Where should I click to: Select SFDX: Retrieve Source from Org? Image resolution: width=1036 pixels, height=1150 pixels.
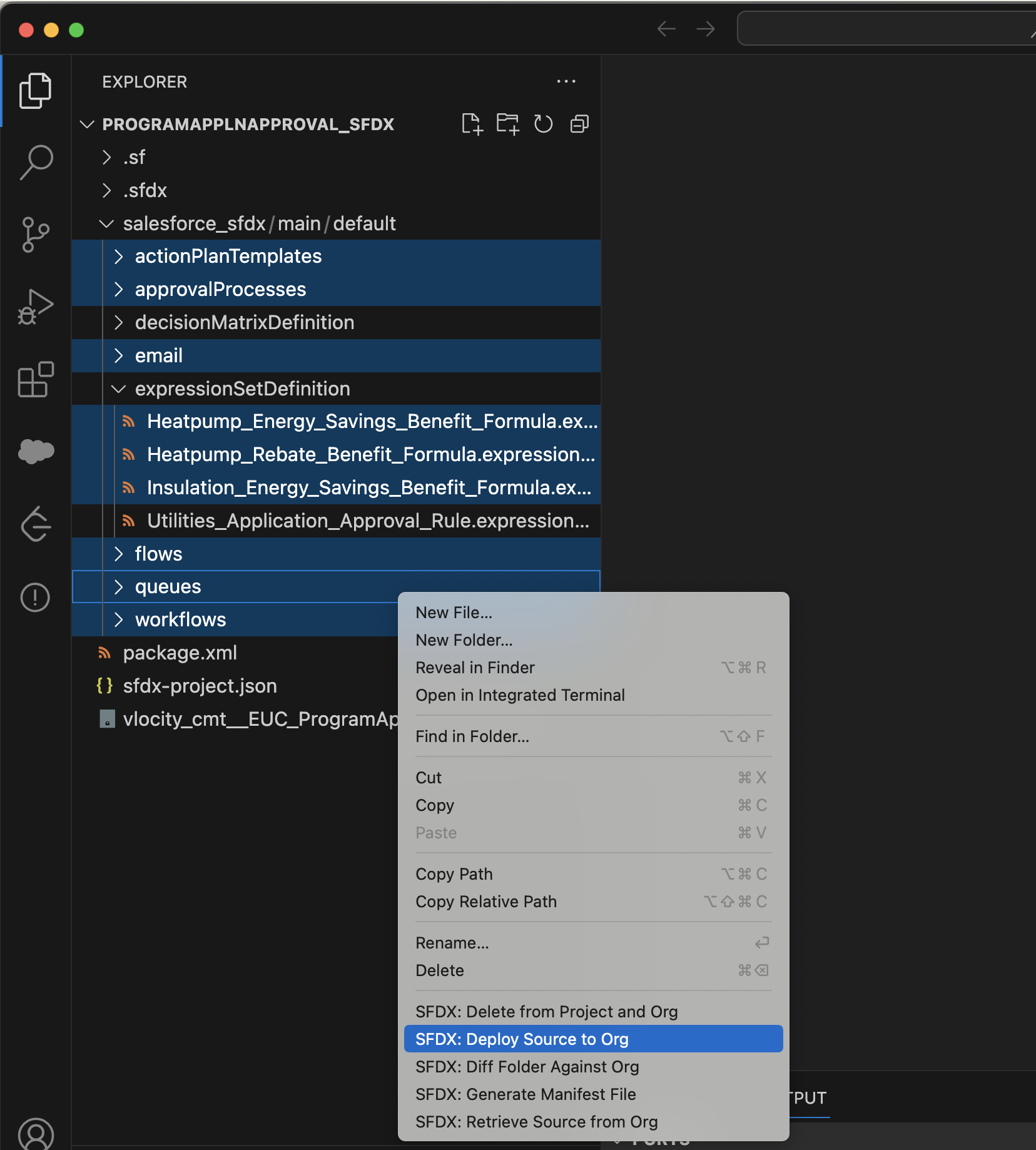pos(593,1122)
